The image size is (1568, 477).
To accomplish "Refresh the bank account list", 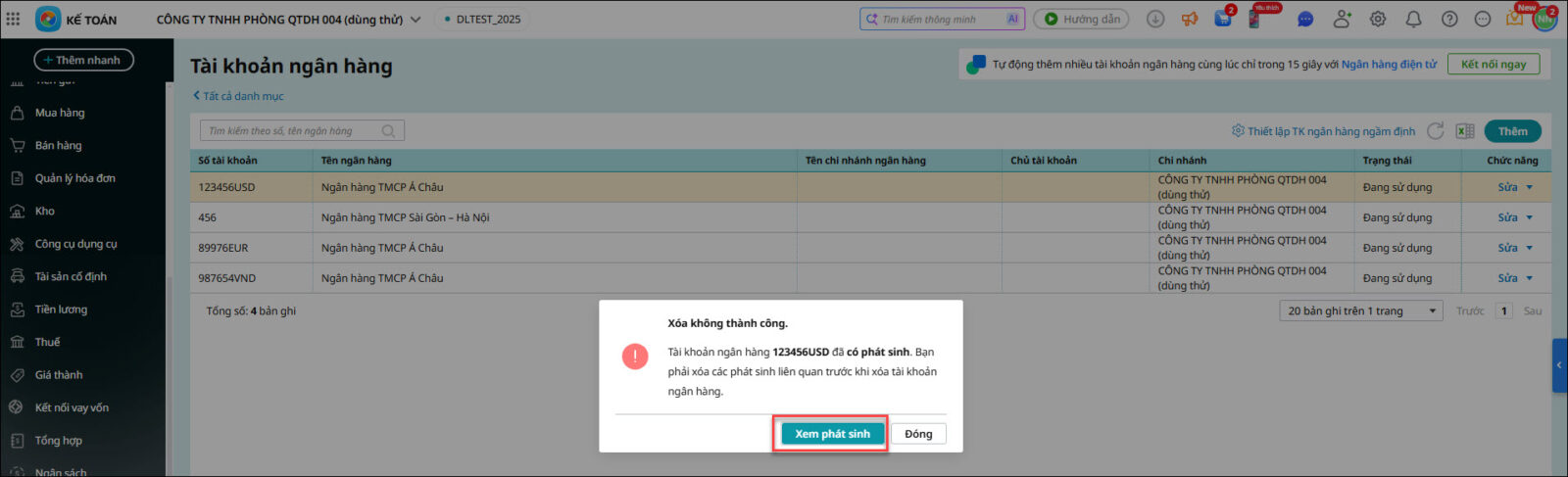I will [x=1436, y=131].
